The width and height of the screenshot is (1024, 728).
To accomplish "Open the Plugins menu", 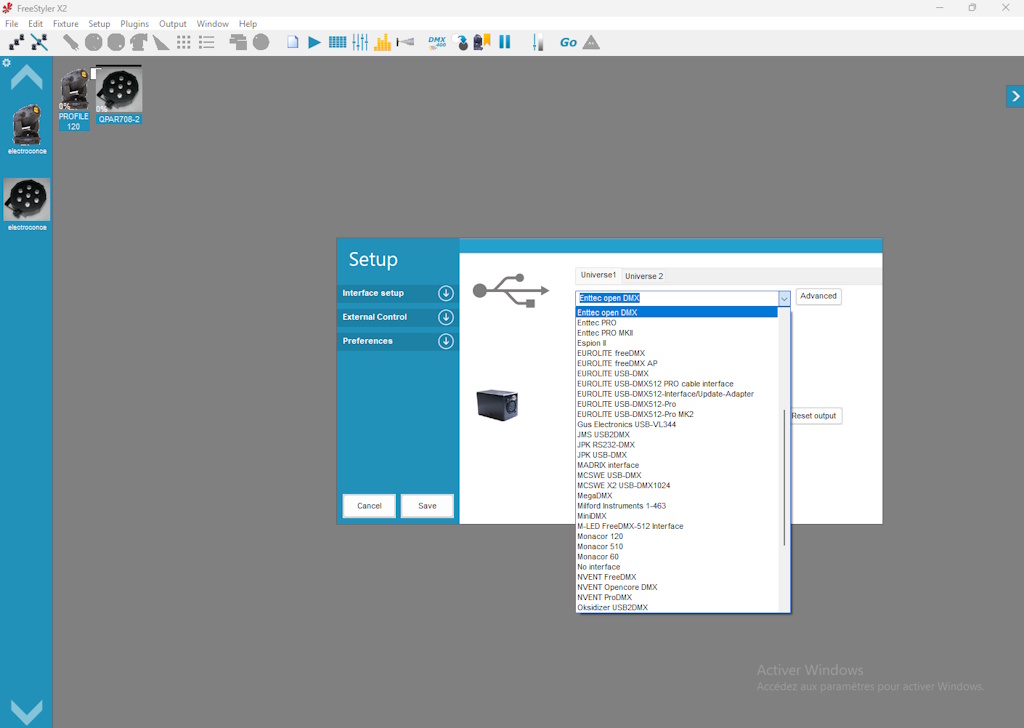I will coord(134,24).
